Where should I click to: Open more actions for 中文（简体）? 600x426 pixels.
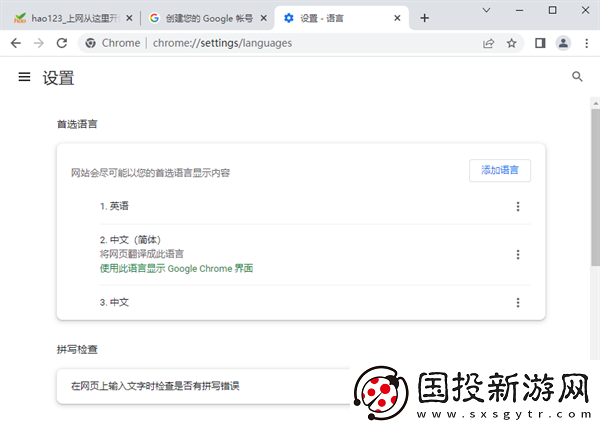point(518,255)
